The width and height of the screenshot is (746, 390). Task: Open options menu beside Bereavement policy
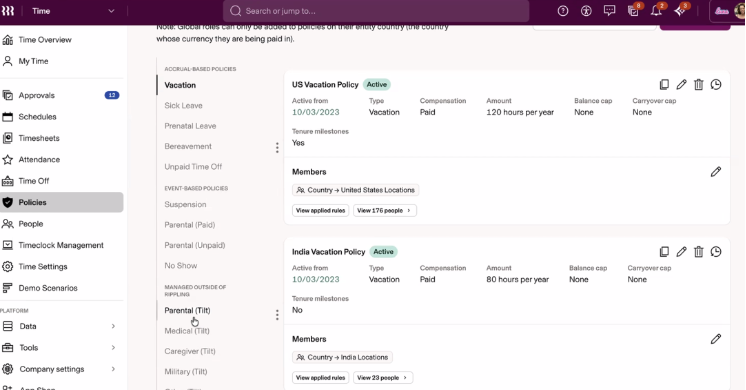277,147
